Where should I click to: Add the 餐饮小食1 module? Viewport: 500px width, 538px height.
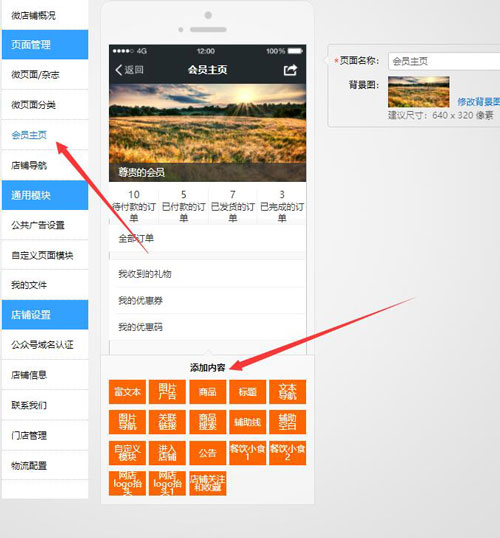click(x=247, y=453)
